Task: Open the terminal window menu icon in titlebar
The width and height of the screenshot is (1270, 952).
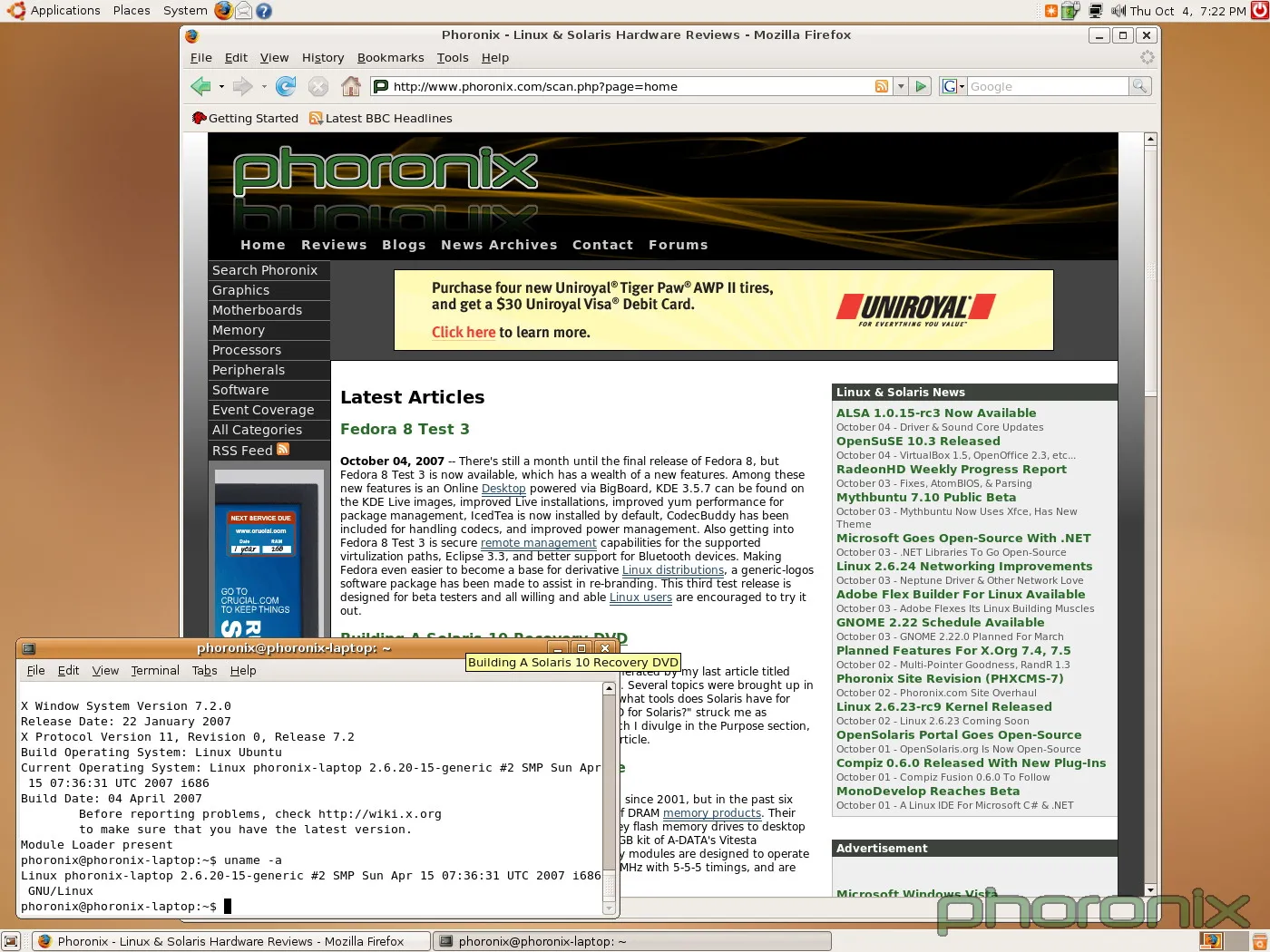Action: tap(28, 648)
